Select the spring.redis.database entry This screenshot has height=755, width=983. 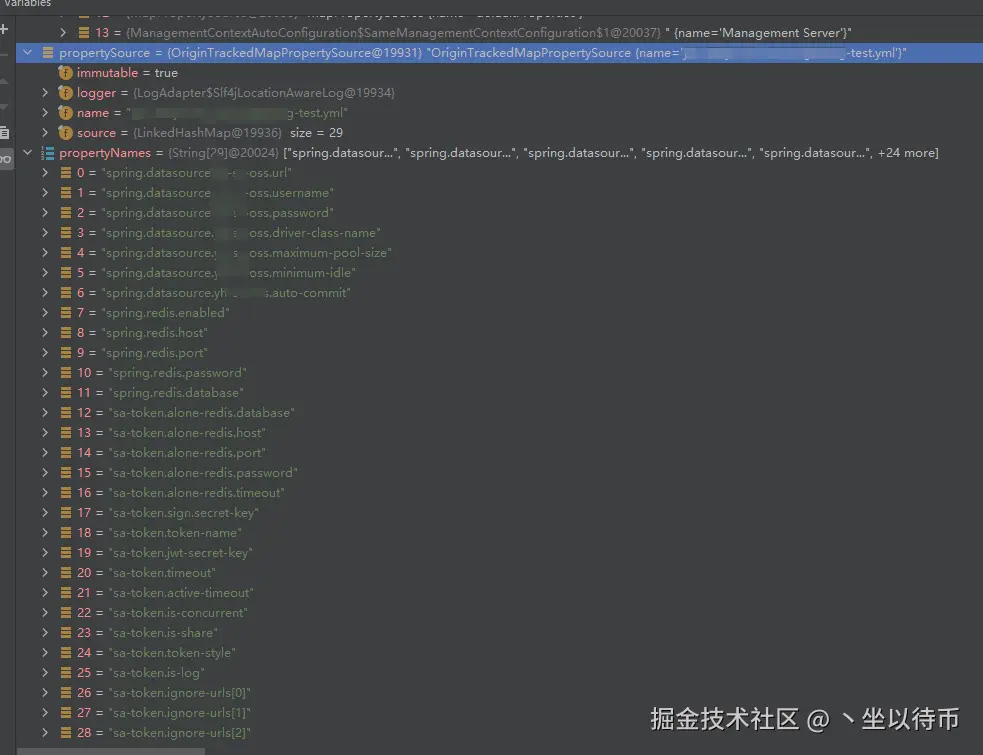160,393
